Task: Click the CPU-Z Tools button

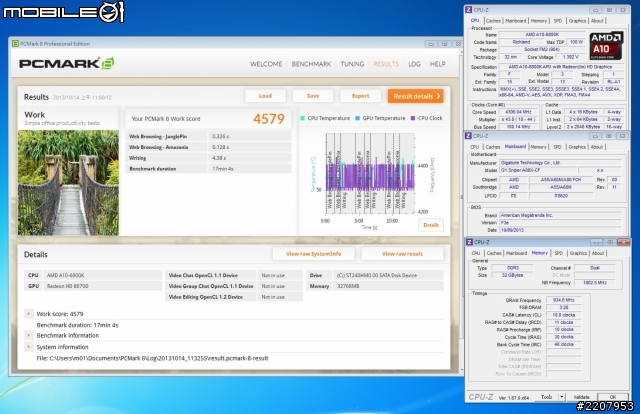Action: (547, 397)
